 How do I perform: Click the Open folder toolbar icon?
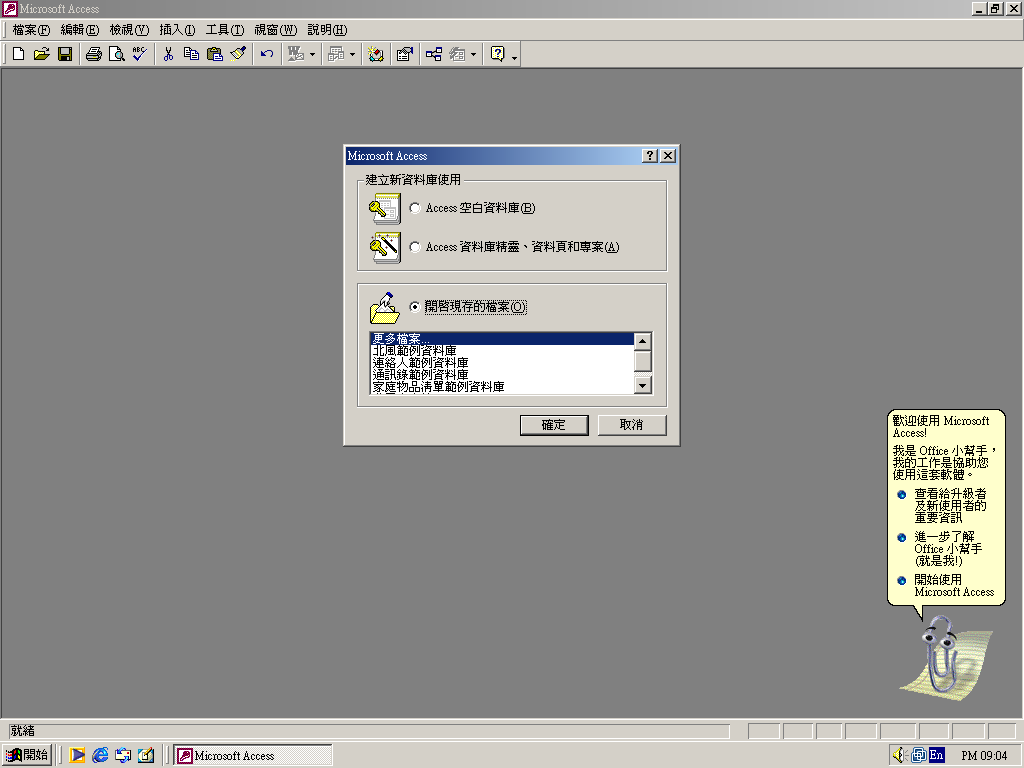42,54
